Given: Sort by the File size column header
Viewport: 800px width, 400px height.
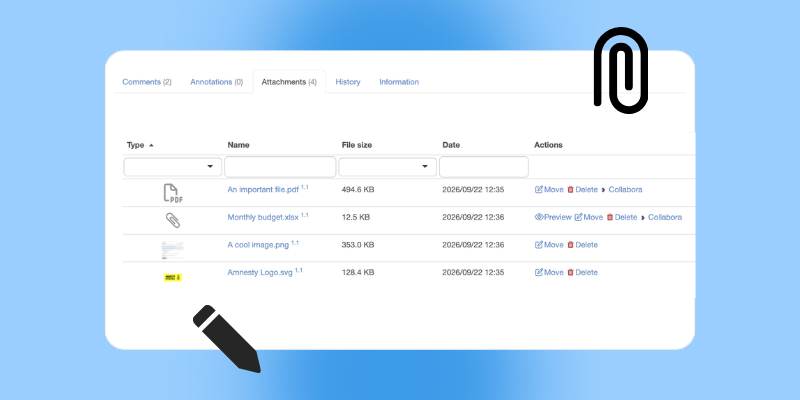Looking at the screenshot, I should pyautogui.click(x=357, y=145).
